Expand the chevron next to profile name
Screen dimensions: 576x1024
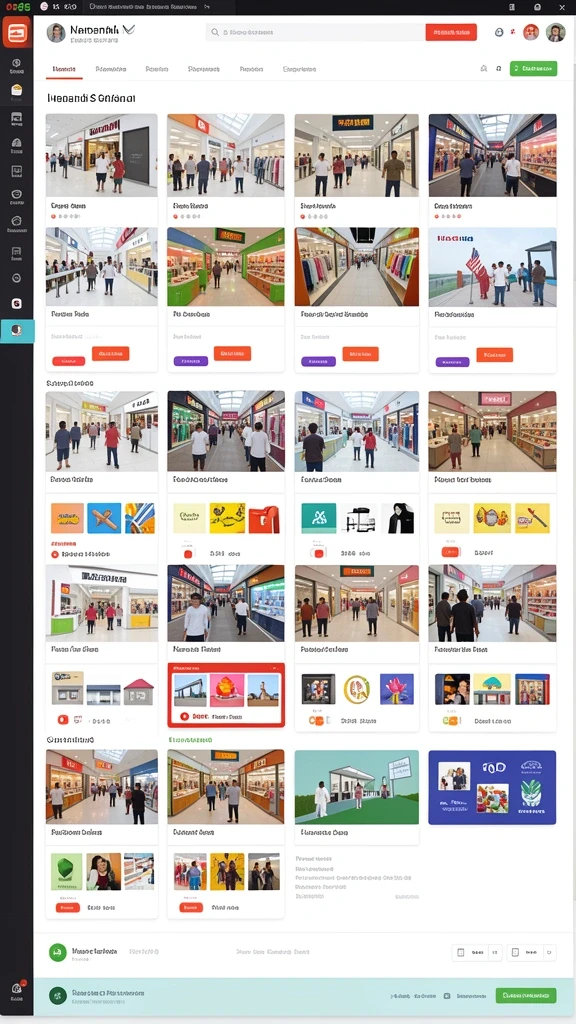[x=129, y=29]
